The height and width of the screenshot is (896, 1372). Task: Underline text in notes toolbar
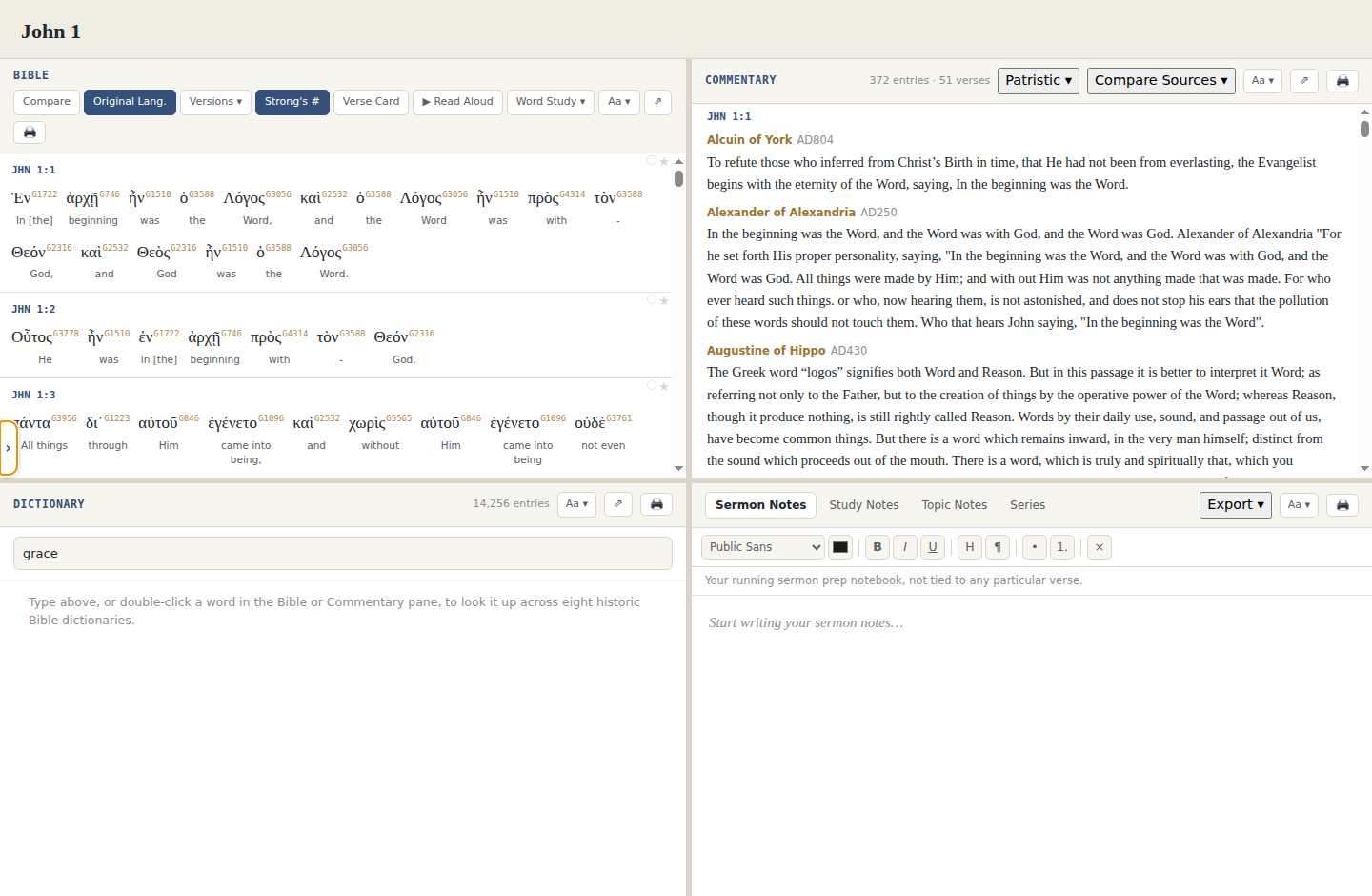933,547
